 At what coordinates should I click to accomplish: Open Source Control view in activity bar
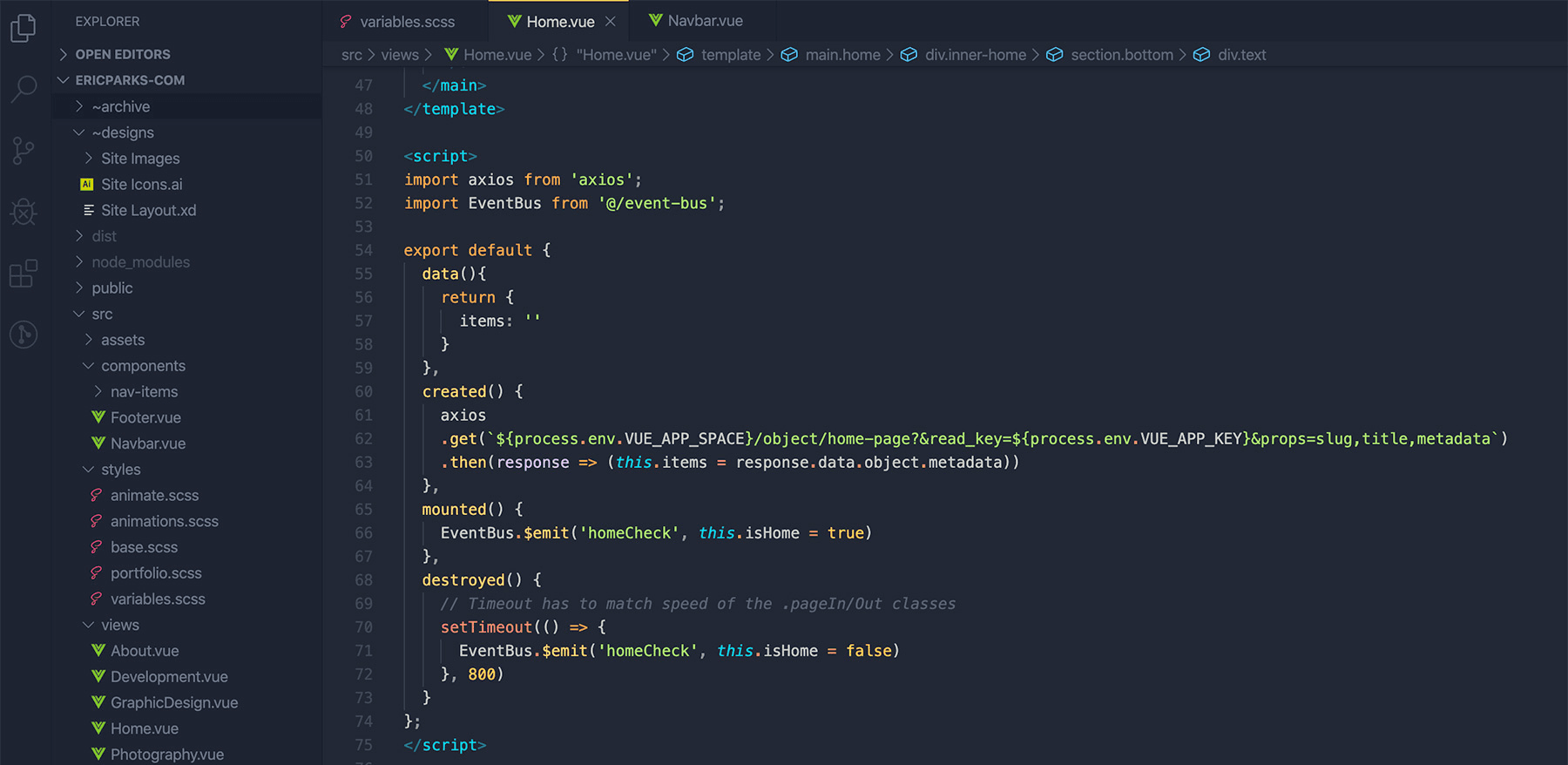click(x=24, y=151)
